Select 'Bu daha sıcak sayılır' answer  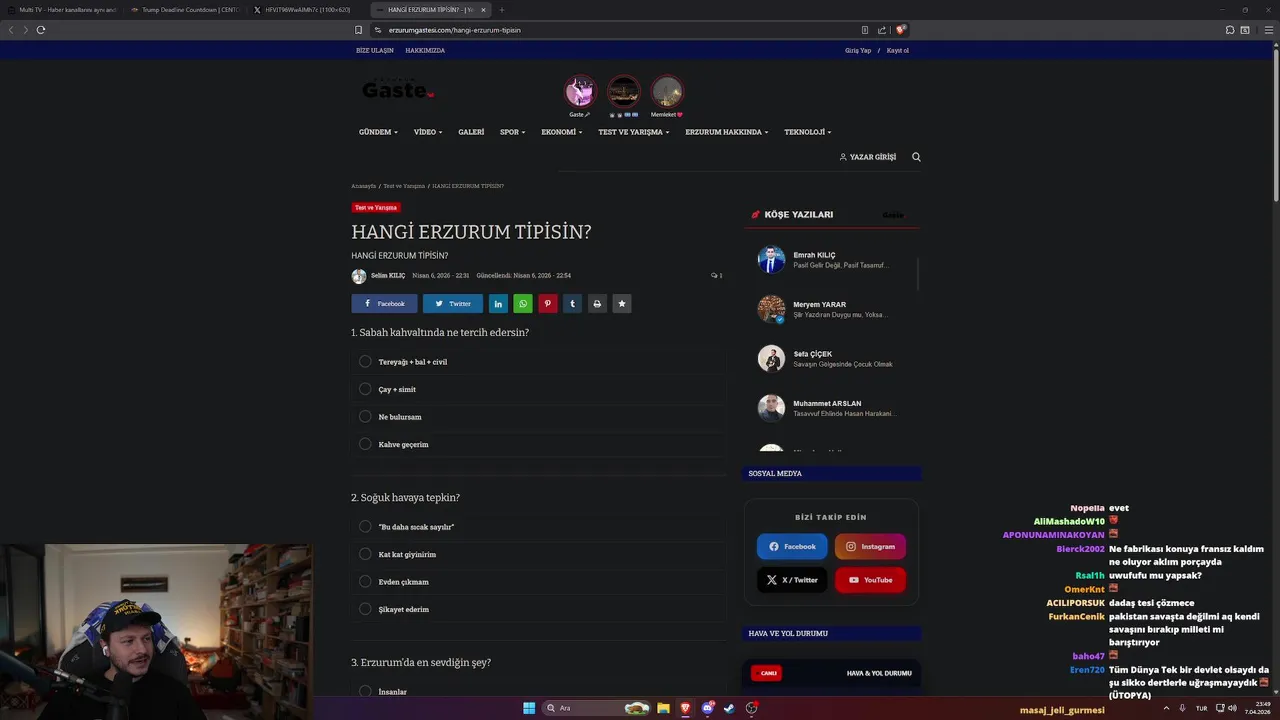point(538,527)
